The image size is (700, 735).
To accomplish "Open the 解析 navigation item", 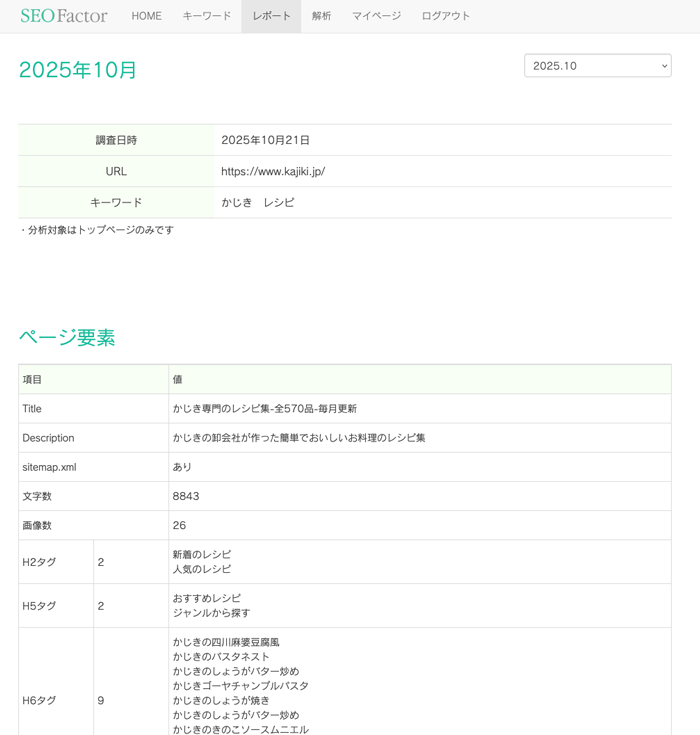I will click(x=321, y=16).
